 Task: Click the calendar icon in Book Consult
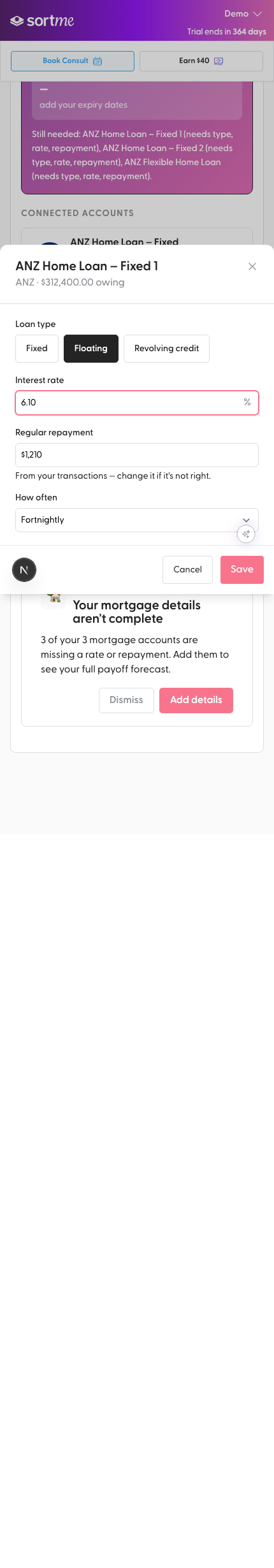pos(97,61)
